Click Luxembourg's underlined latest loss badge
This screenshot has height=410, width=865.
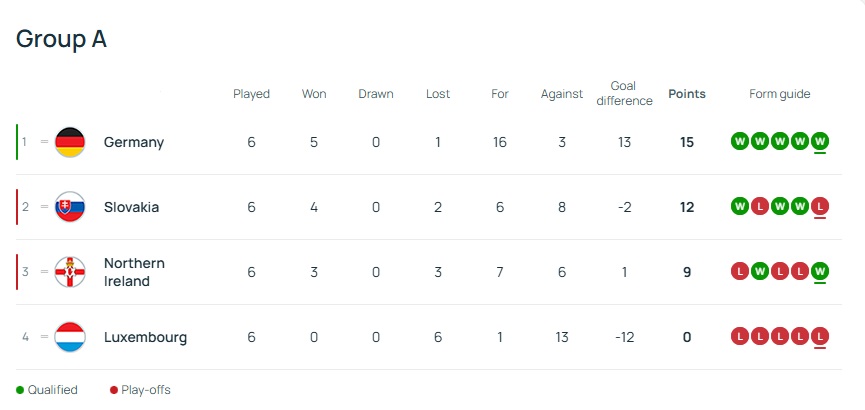pos(820,337)
